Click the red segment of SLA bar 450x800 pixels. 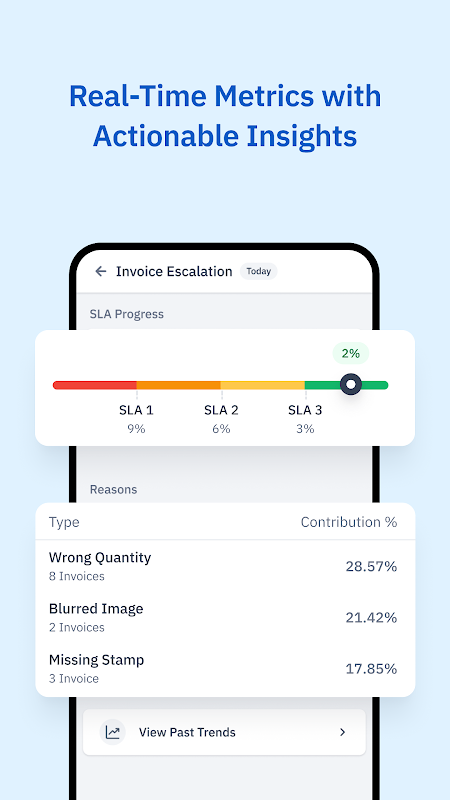(x=94, y=385)
